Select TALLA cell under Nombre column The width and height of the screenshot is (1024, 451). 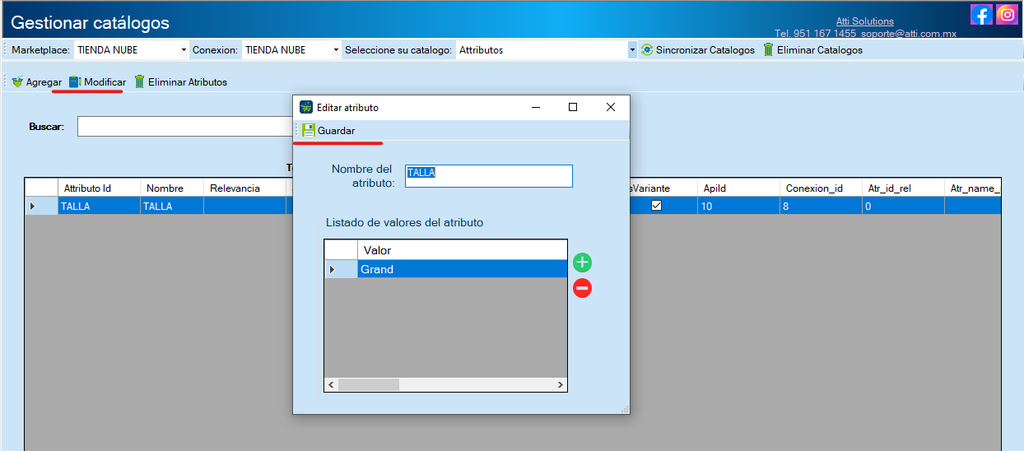pos(172,206)
